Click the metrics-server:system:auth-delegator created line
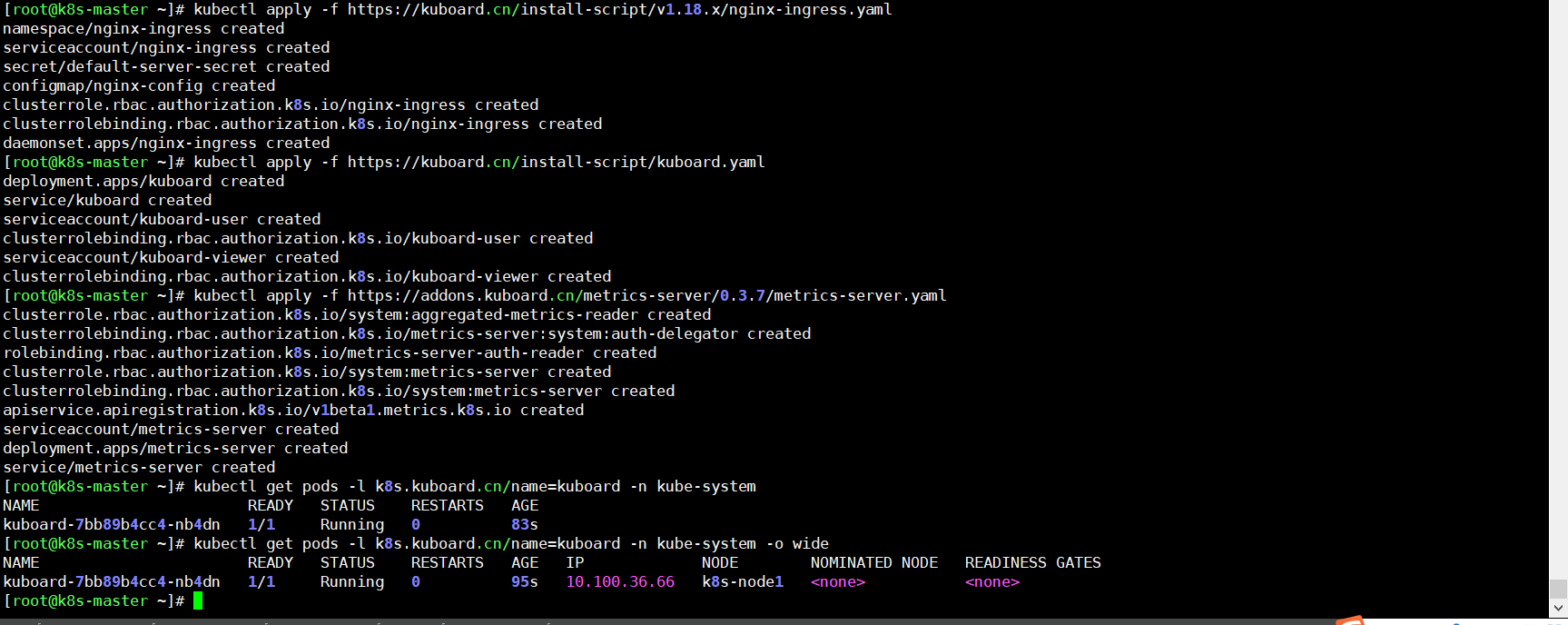 tap(407, 334)
